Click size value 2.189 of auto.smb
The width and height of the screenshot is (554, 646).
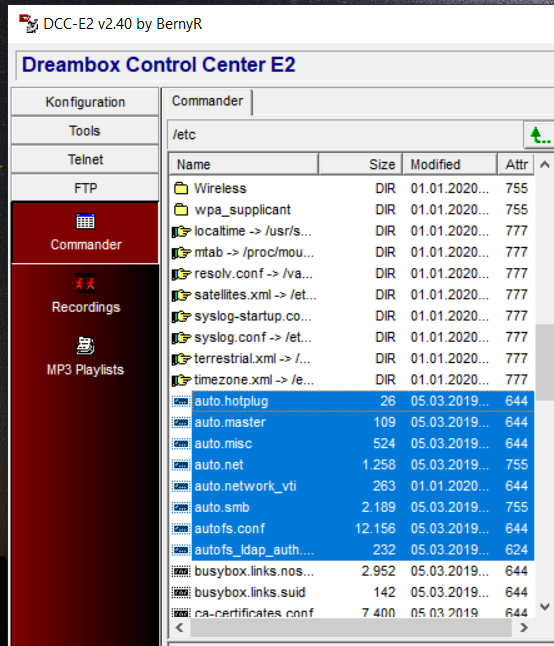click(379, 508)
